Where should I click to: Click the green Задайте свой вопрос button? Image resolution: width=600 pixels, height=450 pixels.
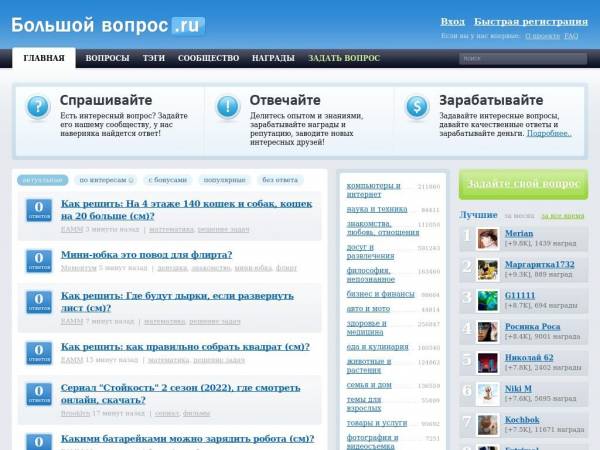[523, 184]
